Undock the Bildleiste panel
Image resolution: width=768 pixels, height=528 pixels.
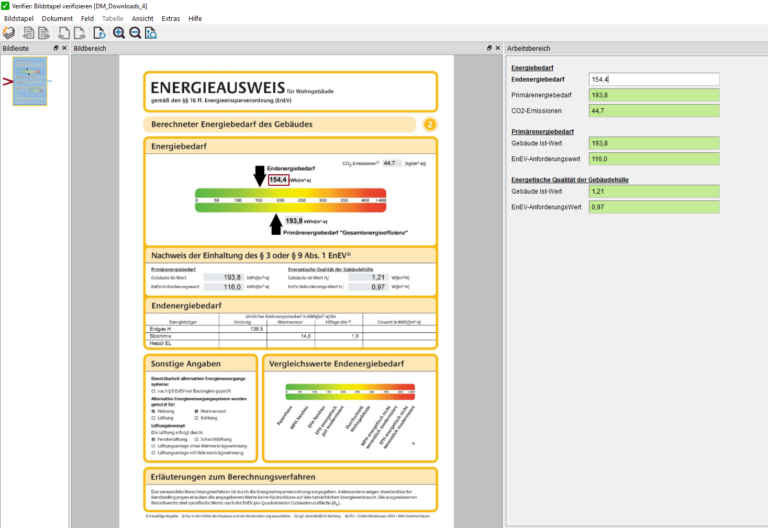point(56,48)
